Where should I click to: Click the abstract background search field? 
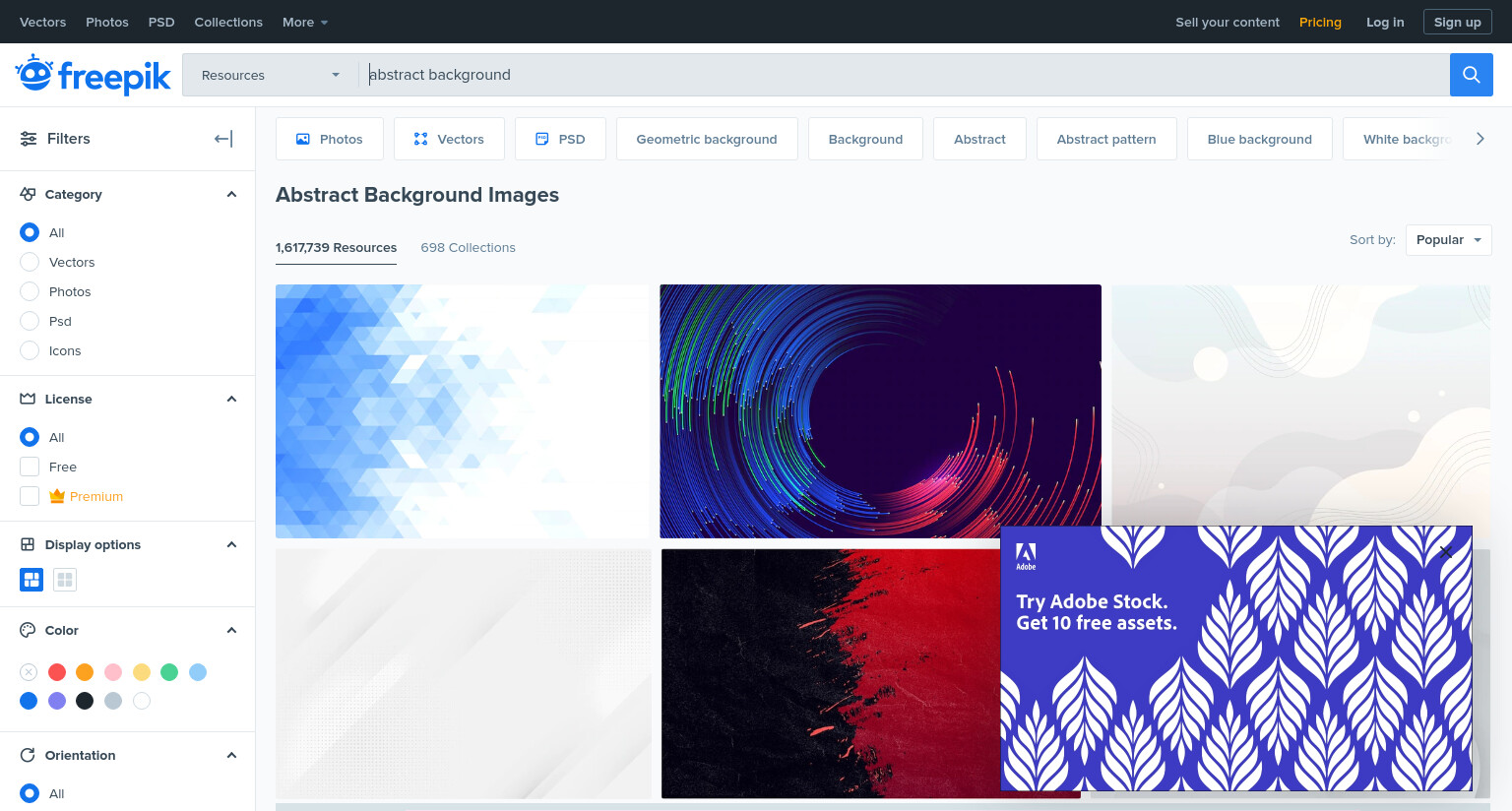point(904,75)
